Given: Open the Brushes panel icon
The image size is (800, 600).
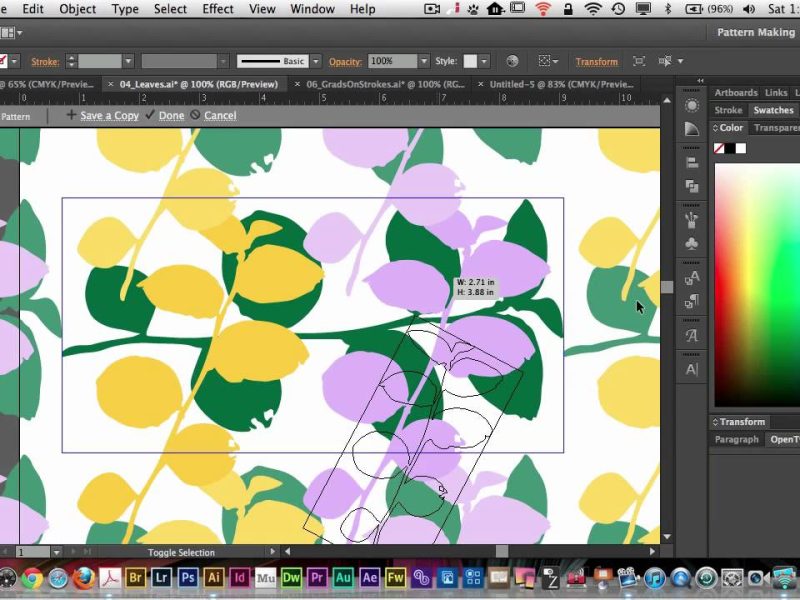Looking at the screenshot, I should point(692,220).
